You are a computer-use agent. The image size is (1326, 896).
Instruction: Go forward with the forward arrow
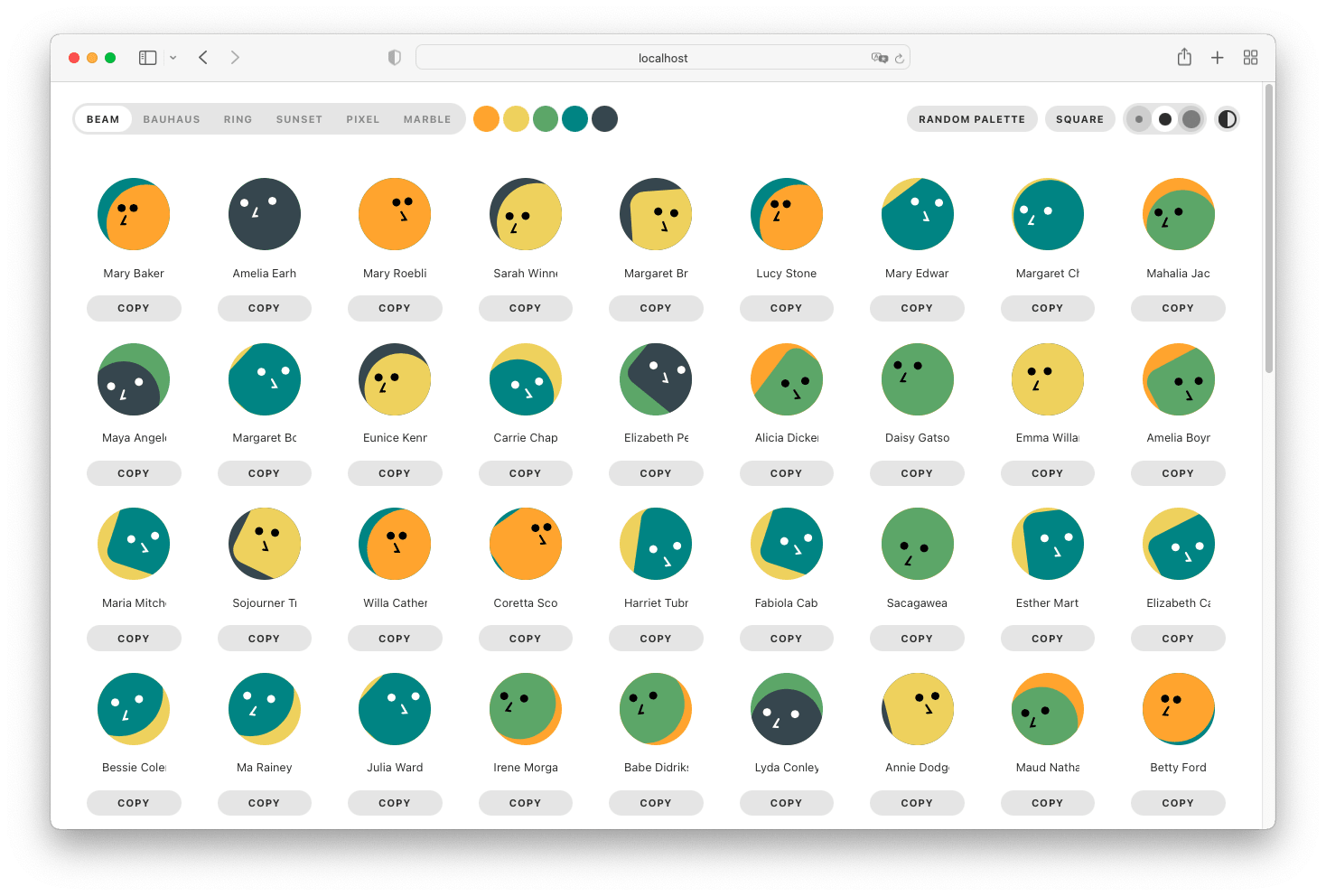[x=235, y=58]
